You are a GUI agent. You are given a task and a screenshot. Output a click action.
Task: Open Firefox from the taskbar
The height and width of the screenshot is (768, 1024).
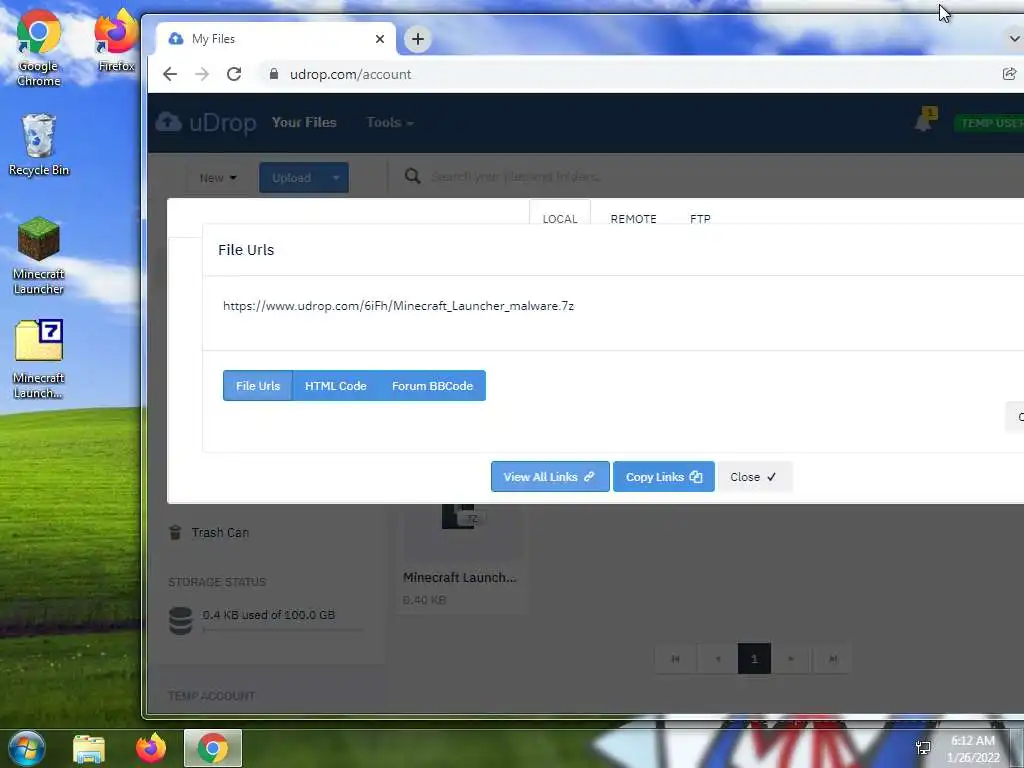[x=151, y=748]
